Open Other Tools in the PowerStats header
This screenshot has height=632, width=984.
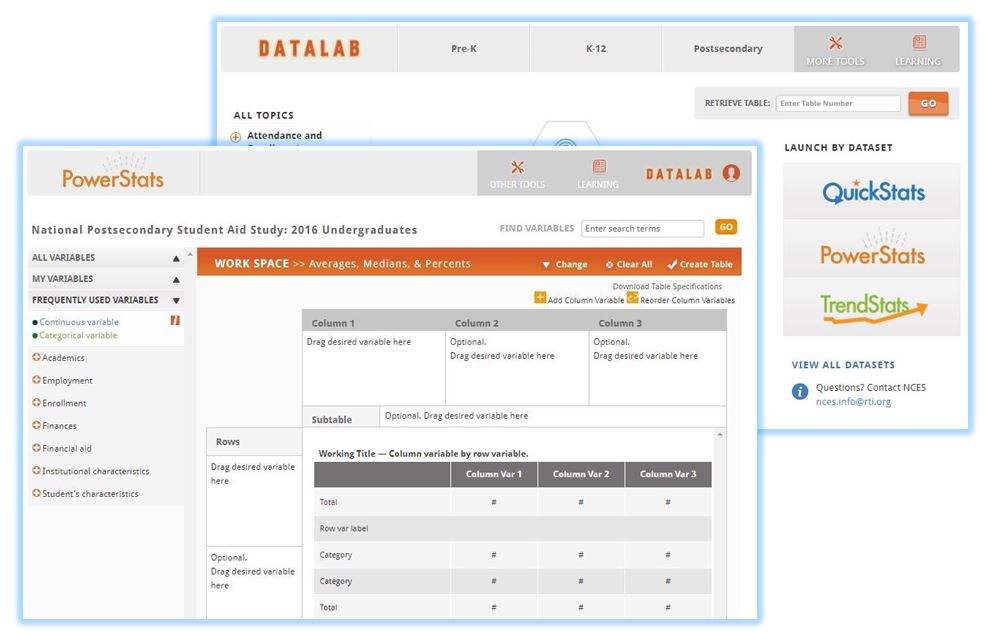(x=517, y=173)
